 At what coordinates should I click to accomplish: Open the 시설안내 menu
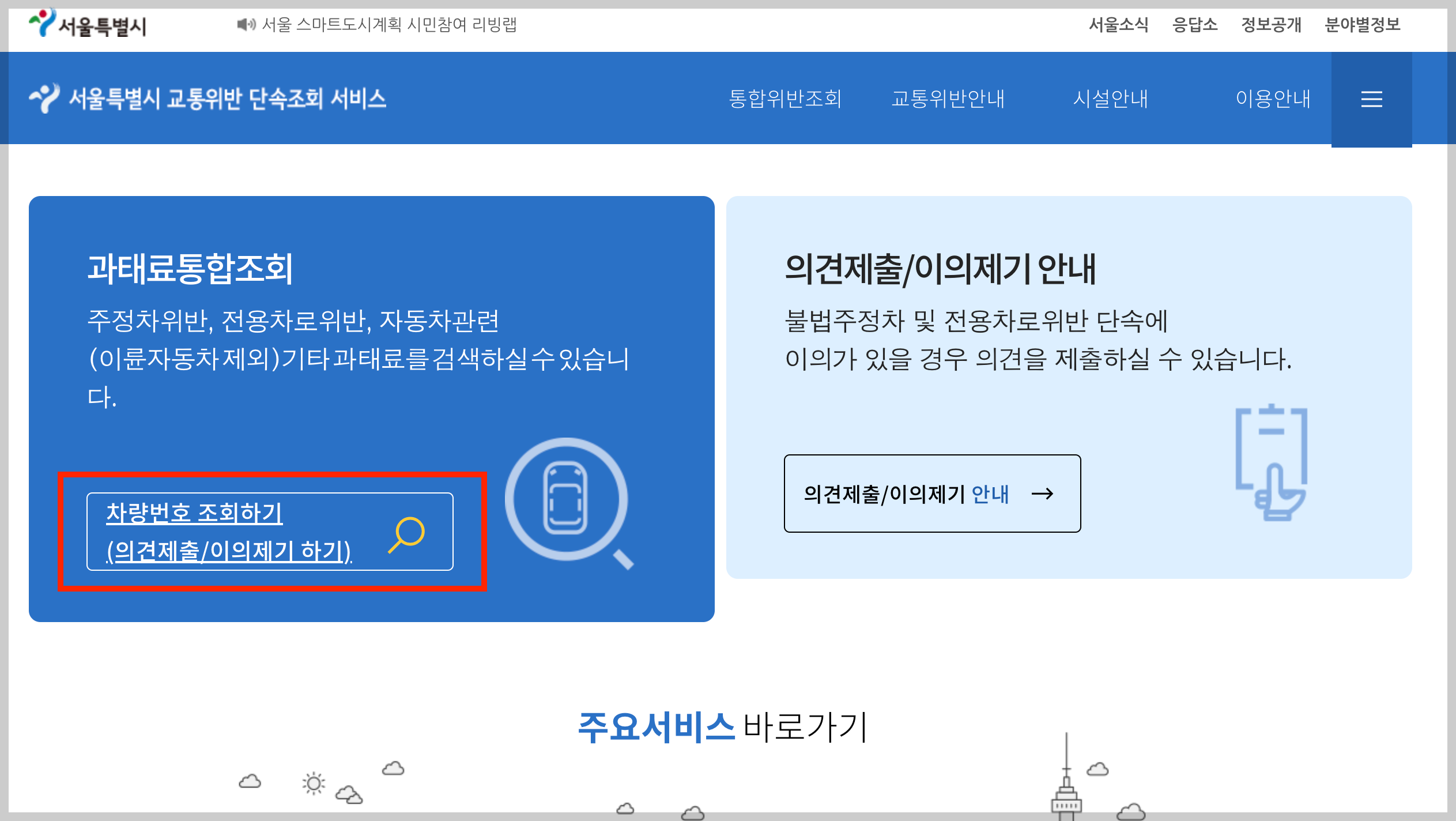click(1110, 99)
